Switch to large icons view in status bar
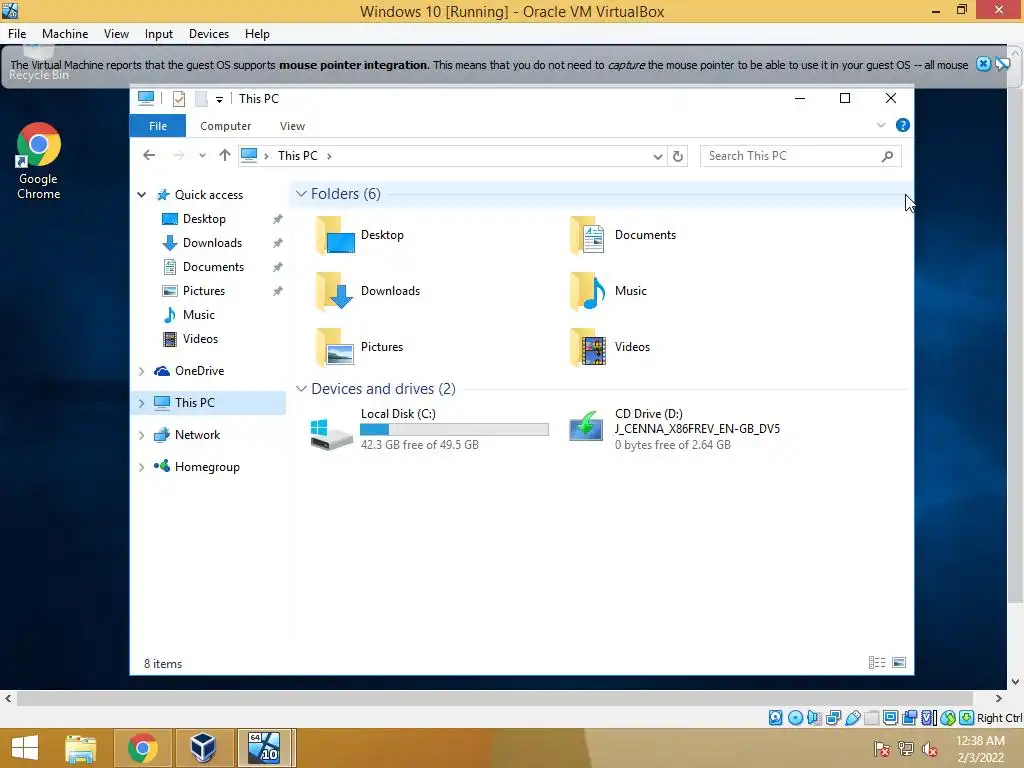 (899, 663)
